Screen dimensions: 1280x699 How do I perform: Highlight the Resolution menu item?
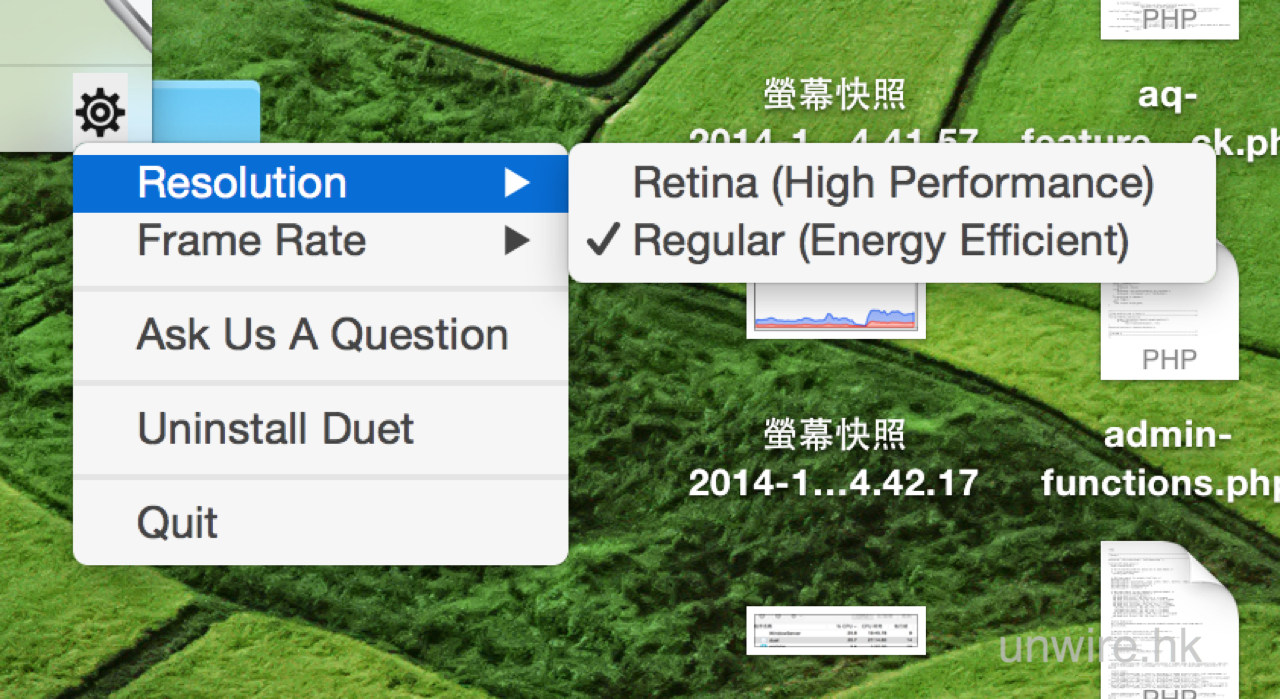242,183
